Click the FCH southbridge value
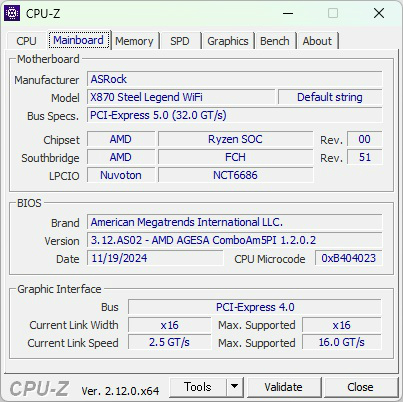 (x=235, y=157)
